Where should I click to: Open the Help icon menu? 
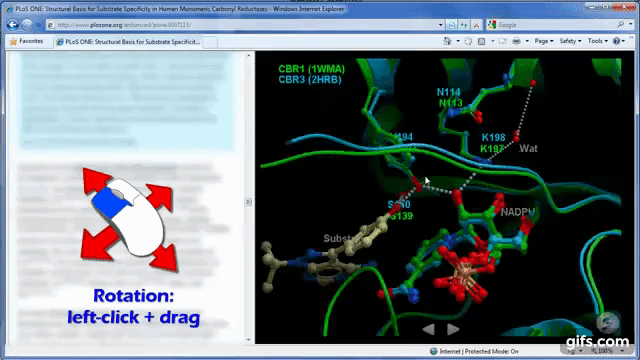[x=616, y=41]
